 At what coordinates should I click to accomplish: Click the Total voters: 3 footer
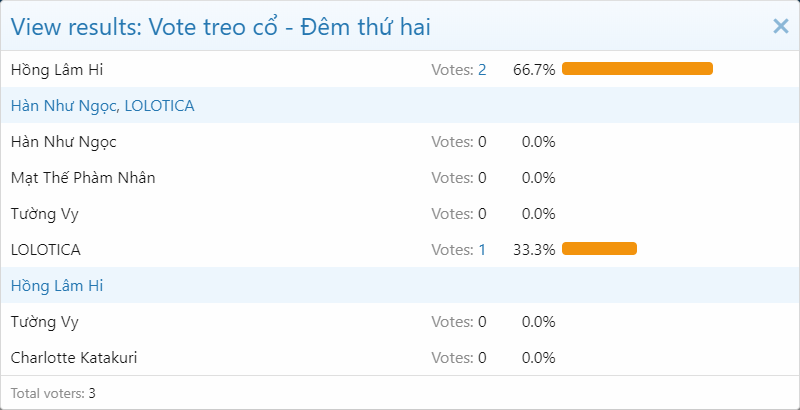[x=53, y=393]
